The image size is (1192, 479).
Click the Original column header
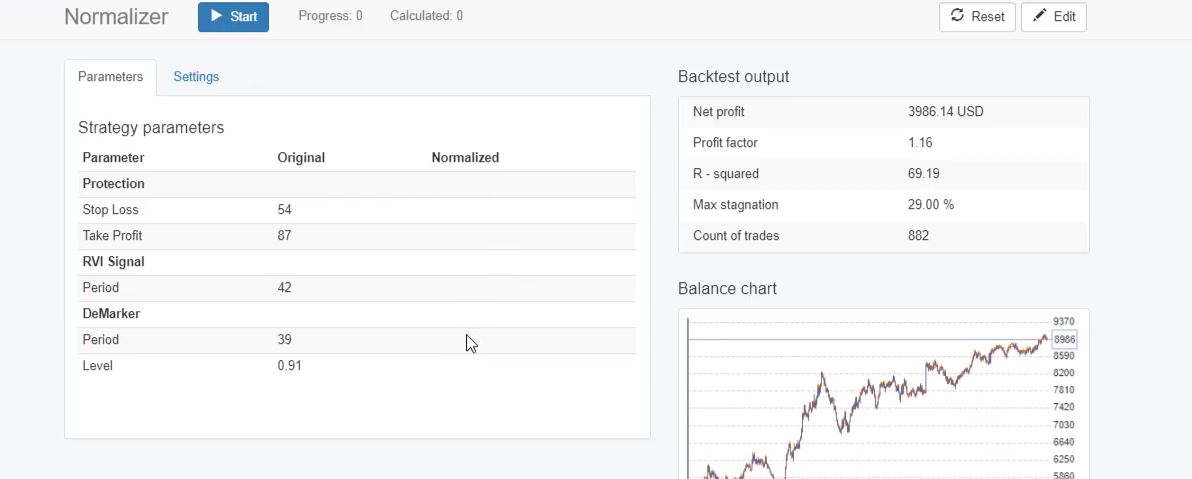tap(301, 158)
